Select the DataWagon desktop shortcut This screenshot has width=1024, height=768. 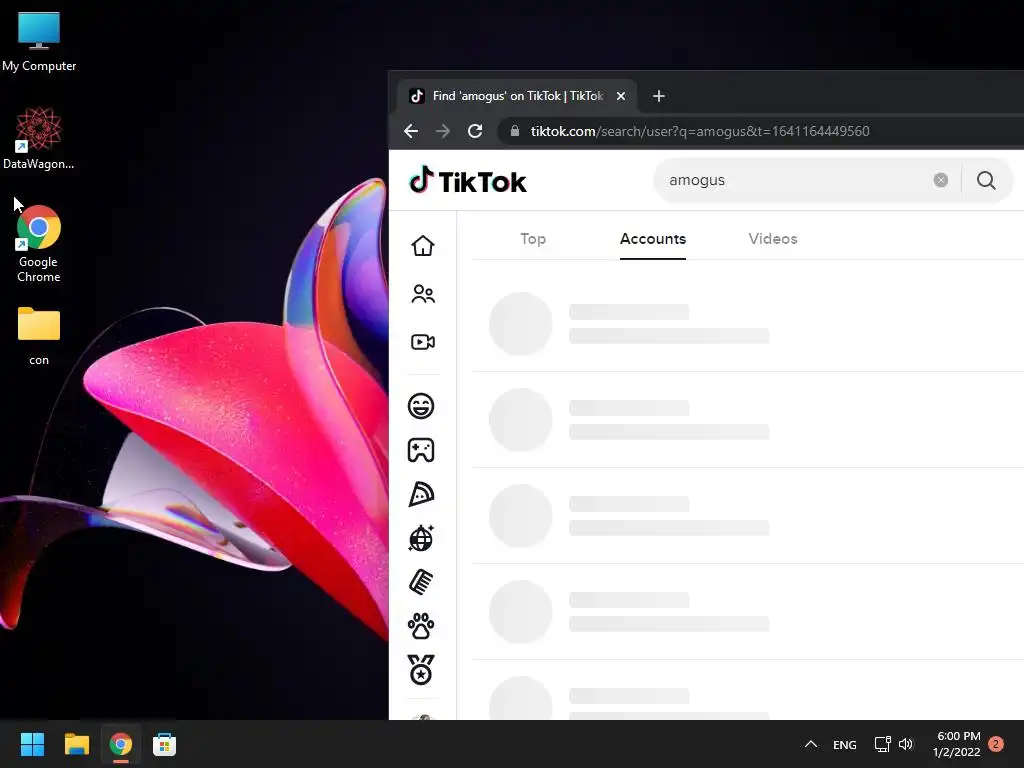(x=39, y=139)
